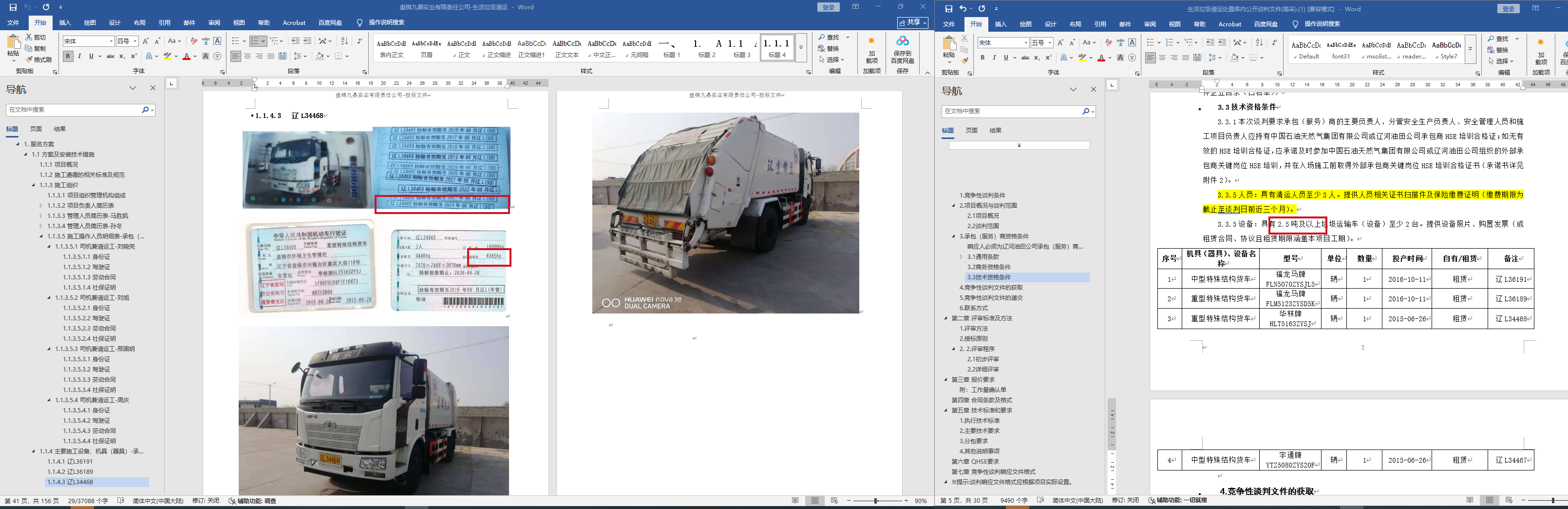Open Select (选择) dropdown in left window
Screen dimensions: 1568x509
(x=831, y=60)
